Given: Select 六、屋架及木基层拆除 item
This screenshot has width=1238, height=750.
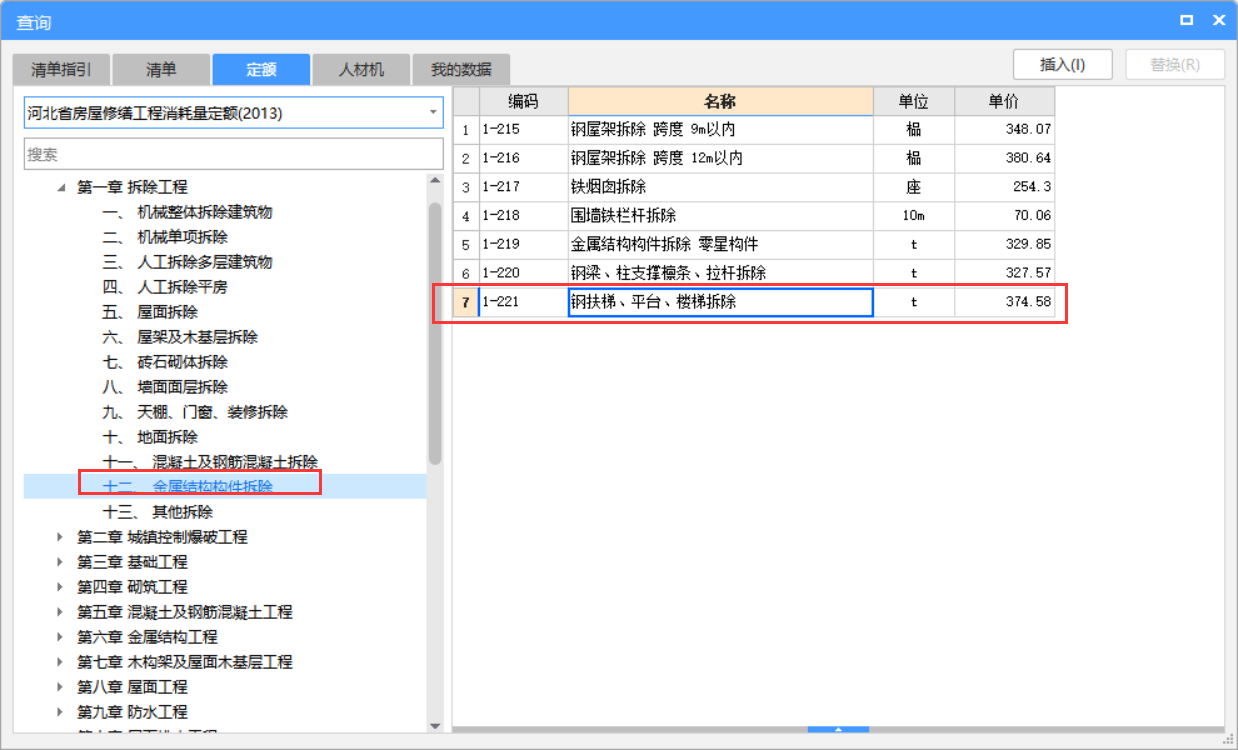Looking at the screenshot, I should [x=180, y=337].
